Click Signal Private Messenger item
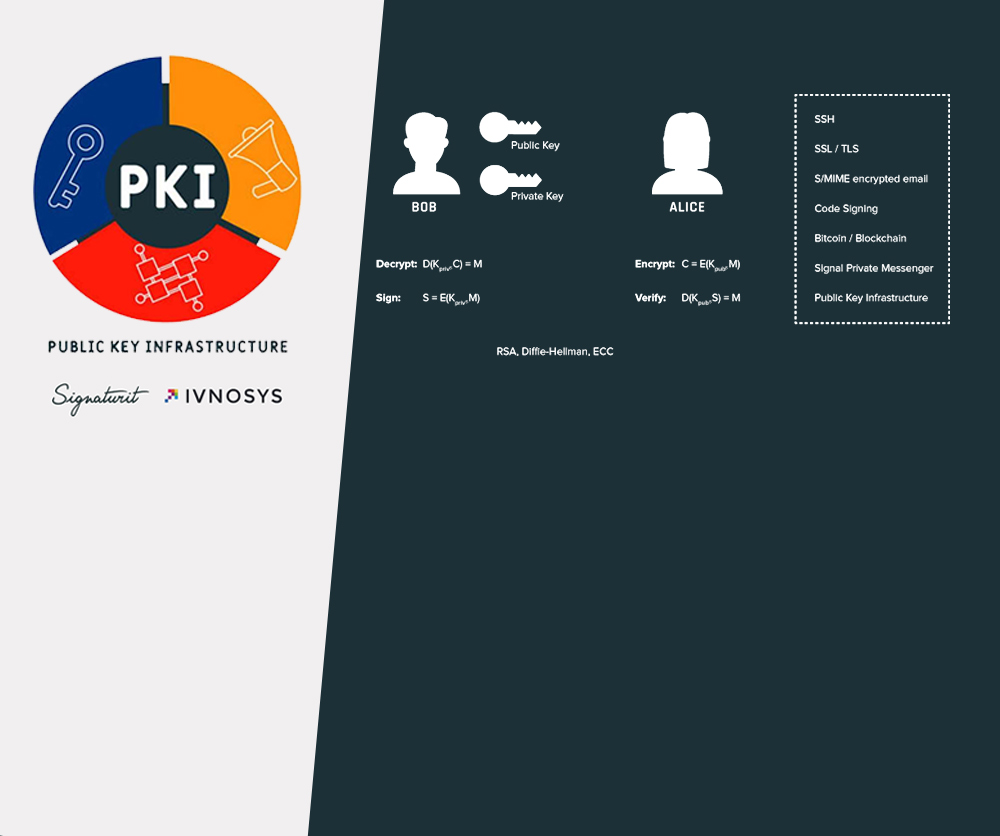The width and height of the screenshot is (1000, 836). [873, 268]
